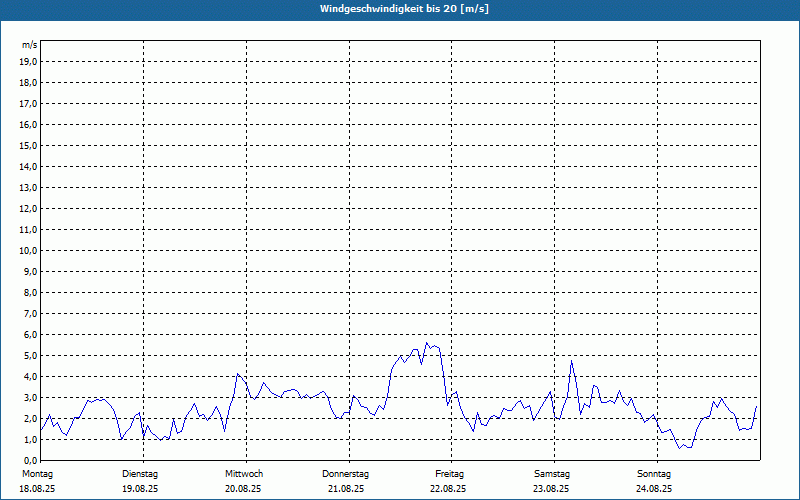Select the 'Dienstag' day label

(140, 473)
